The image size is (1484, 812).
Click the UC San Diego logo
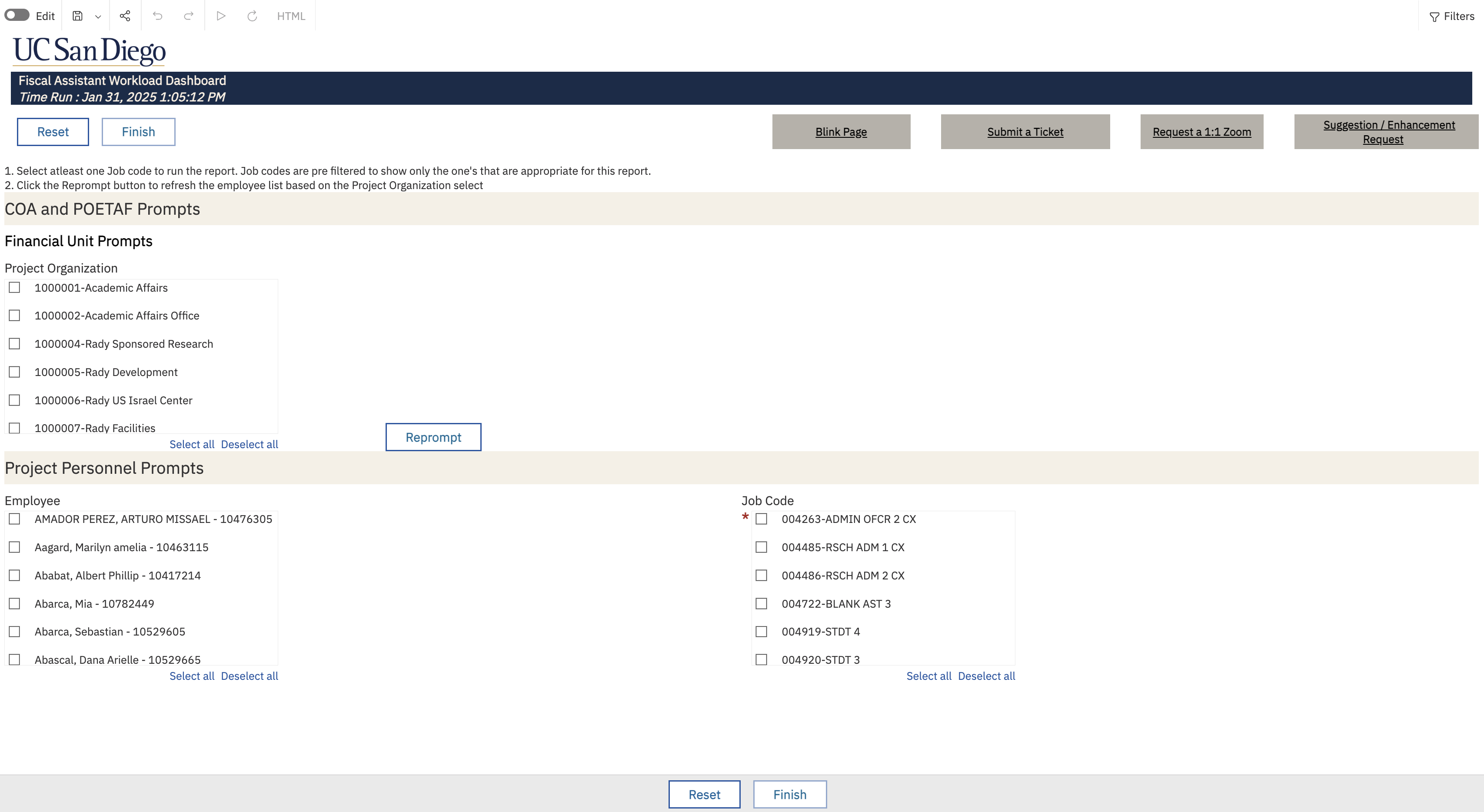89,51
